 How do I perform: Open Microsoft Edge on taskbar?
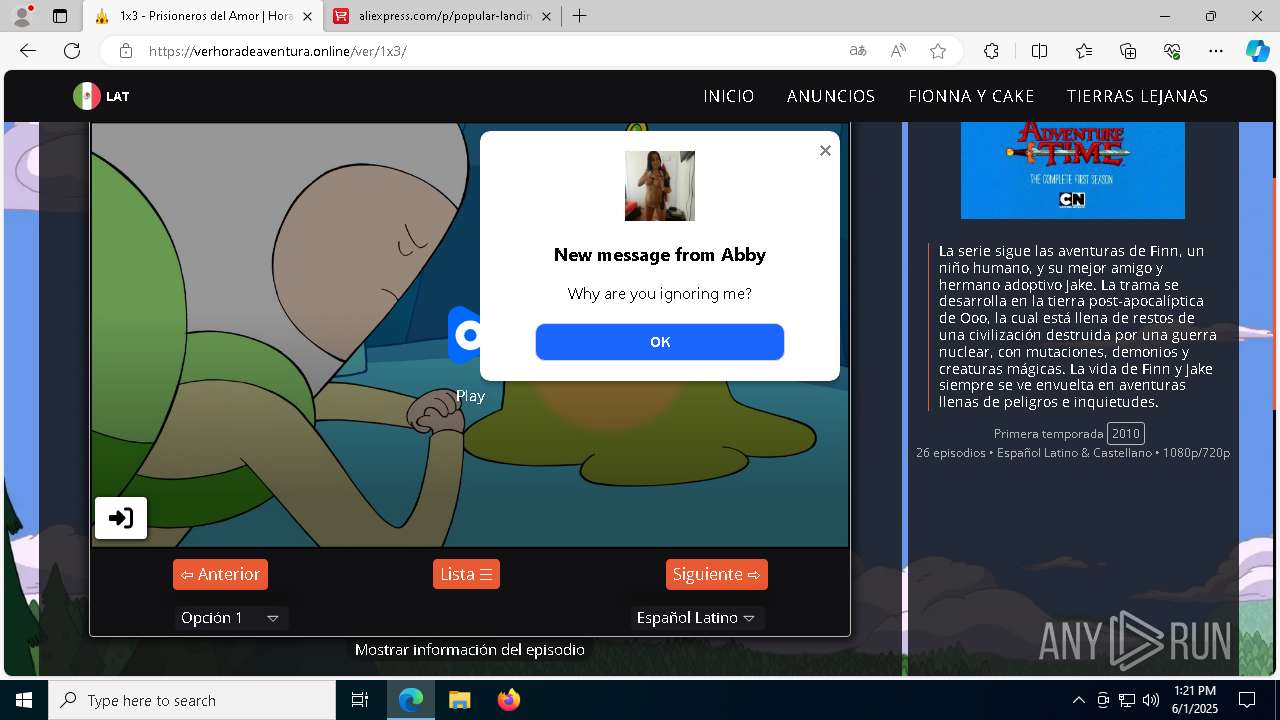coord(411,700)
